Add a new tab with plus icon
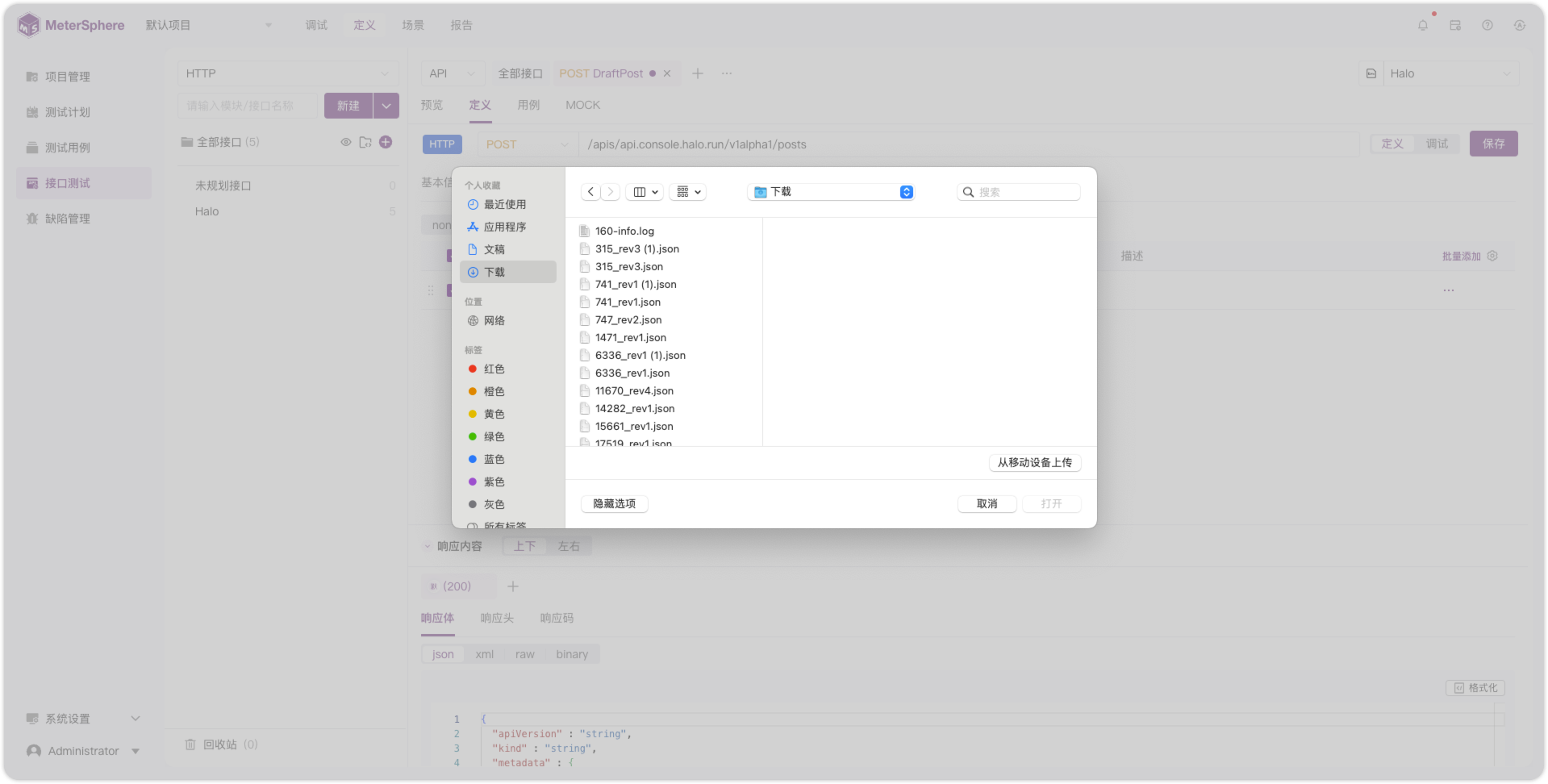 [698, 73]
